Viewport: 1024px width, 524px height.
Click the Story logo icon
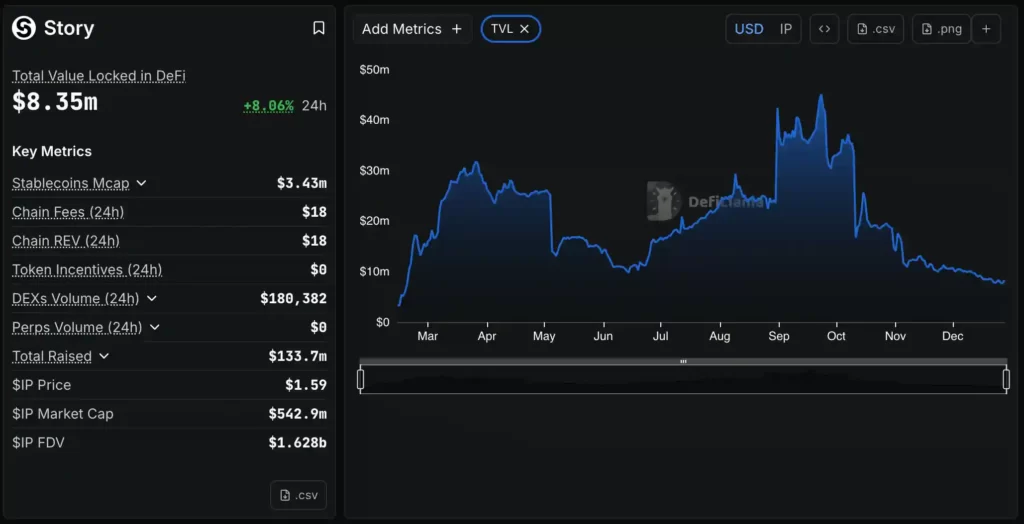[x=24, y=28]
